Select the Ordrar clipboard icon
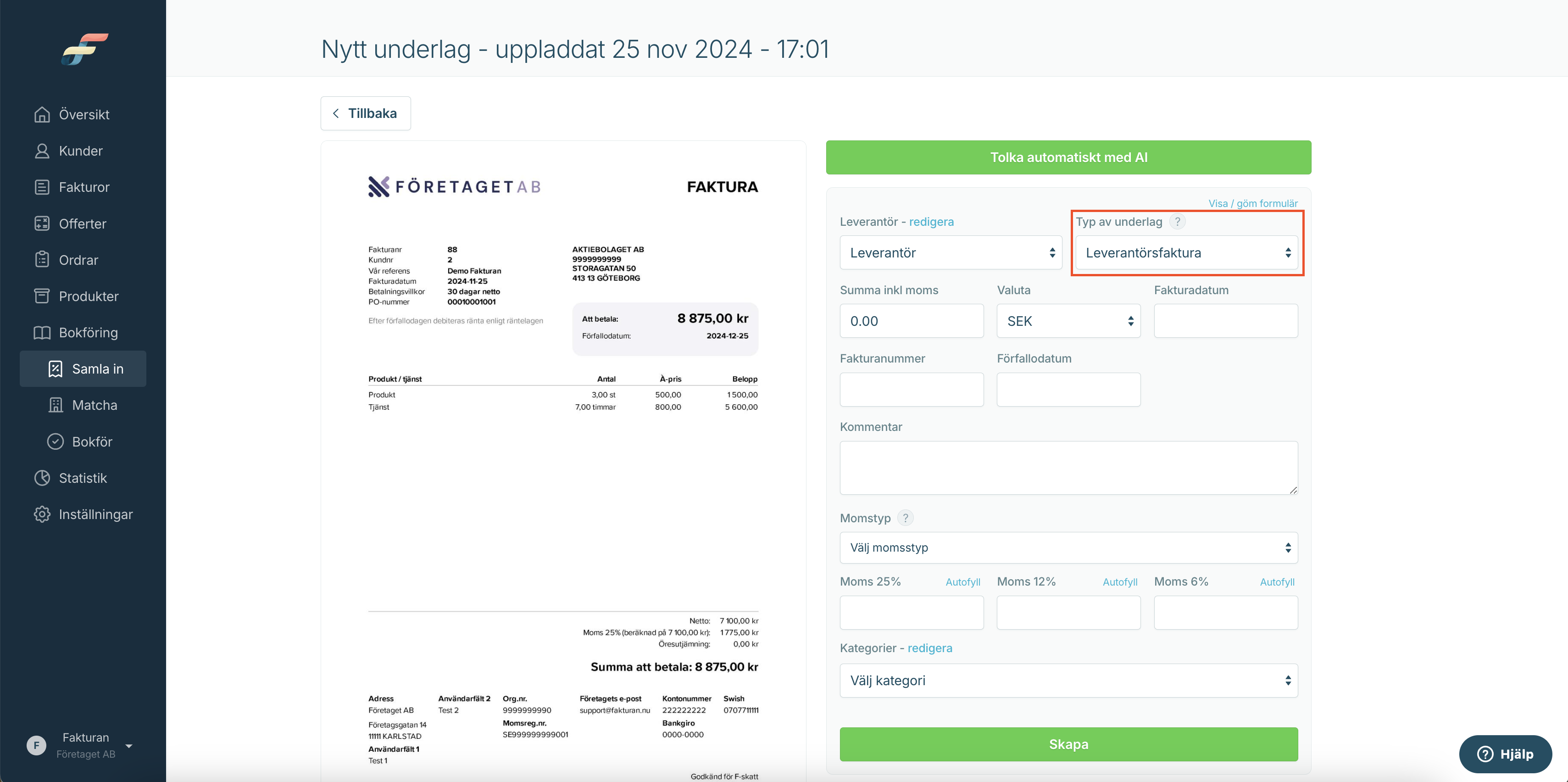The height and width of the screenshot is (782, 1568). click(42, 259)
